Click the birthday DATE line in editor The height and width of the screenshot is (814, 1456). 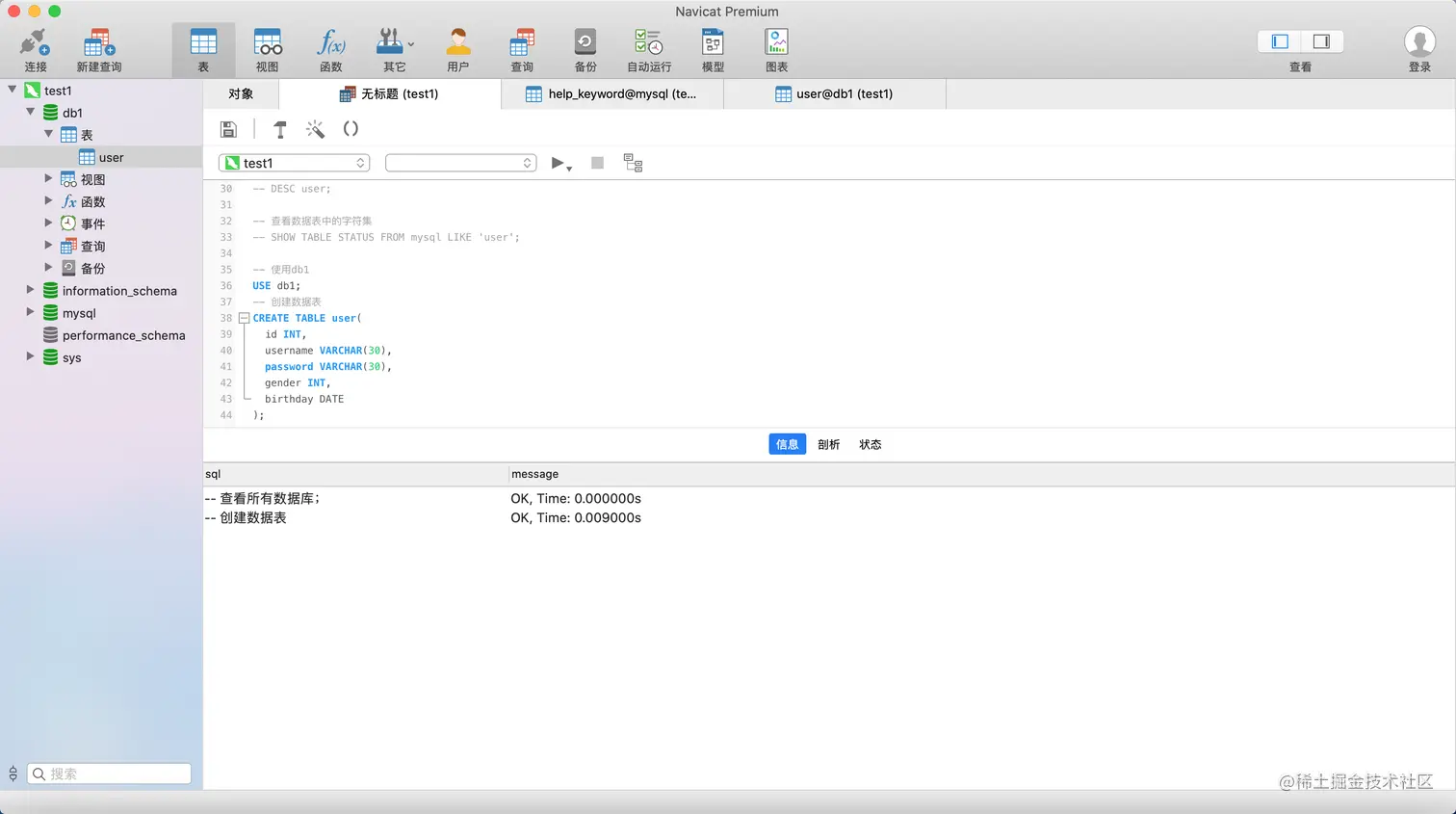tap(304, 399)
